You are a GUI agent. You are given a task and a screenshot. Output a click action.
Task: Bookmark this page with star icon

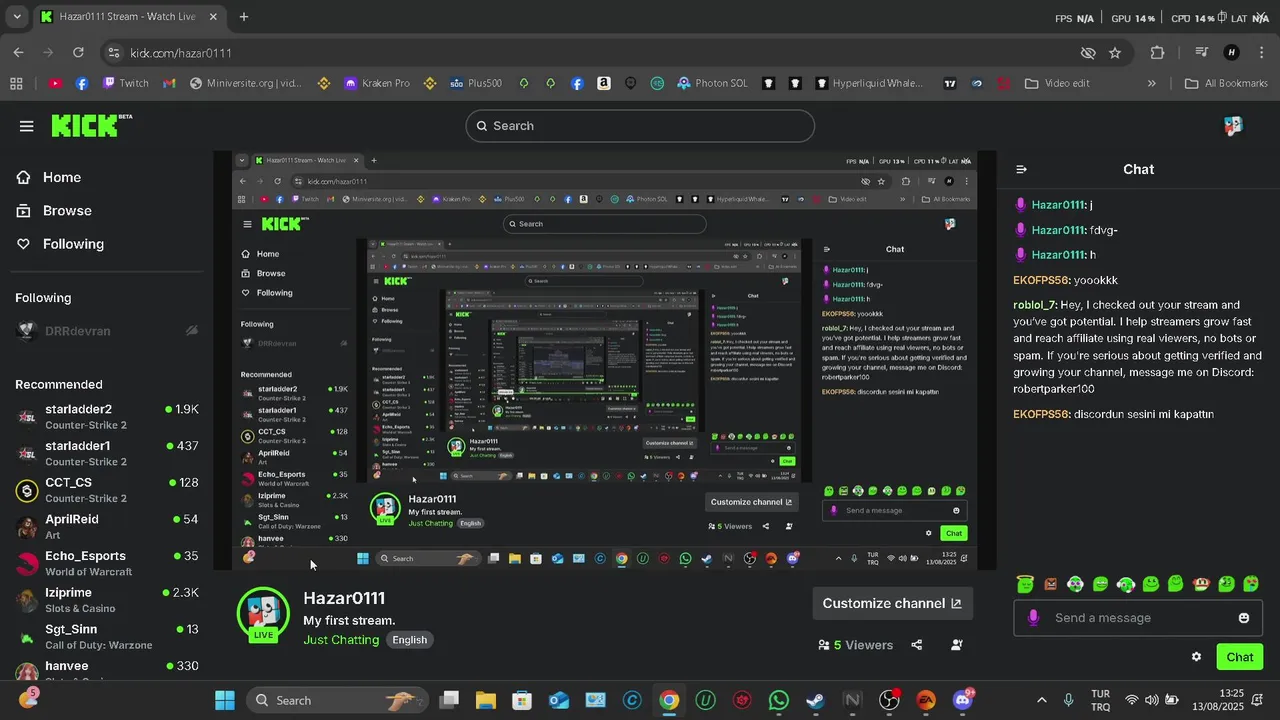pos(1115,53)
